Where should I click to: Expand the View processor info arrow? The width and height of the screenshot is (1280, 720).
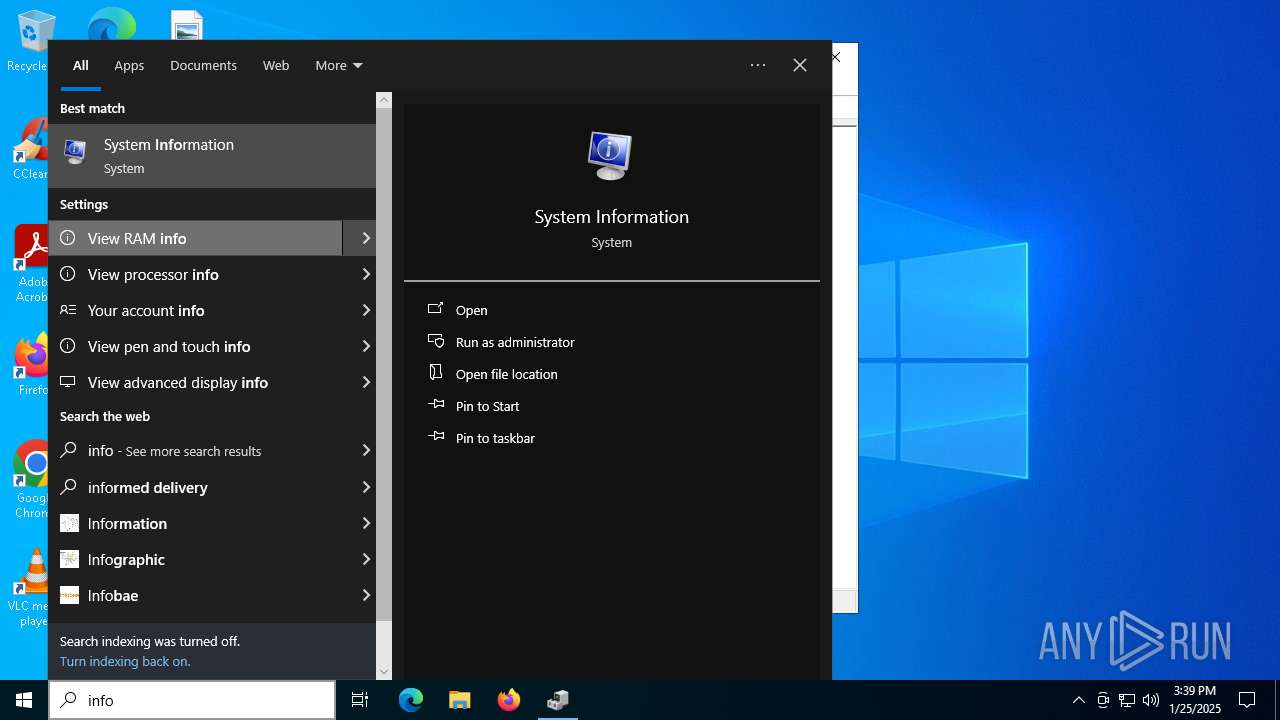point(366,274)
